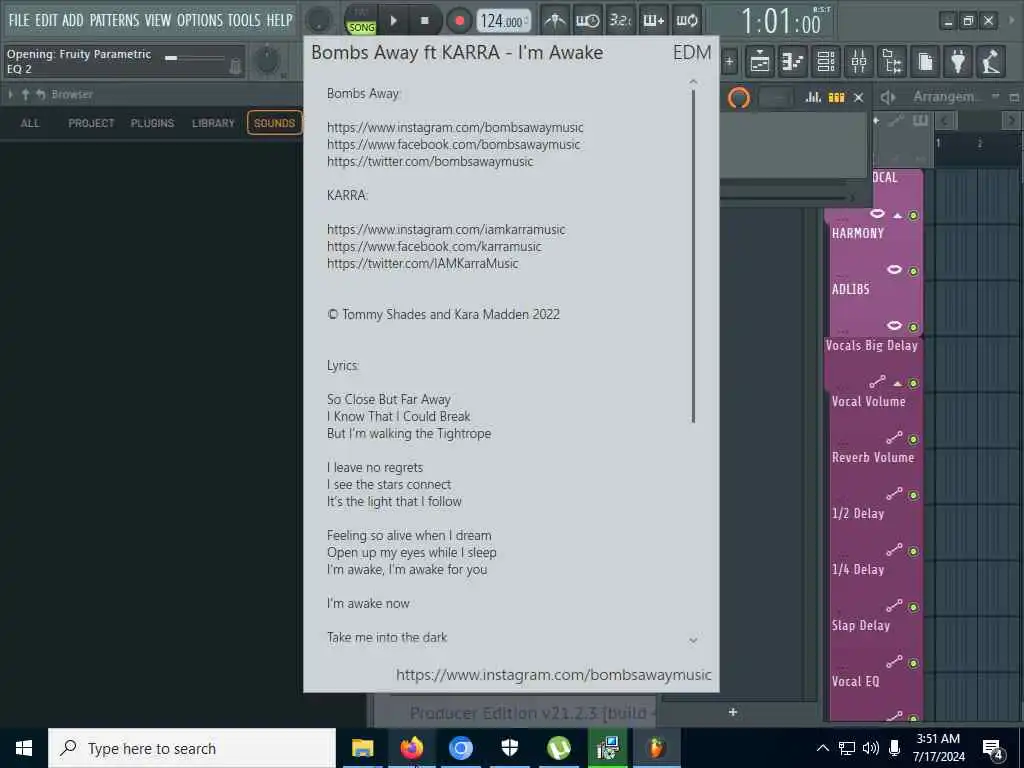Navigate playlist right with the arrow button
Screen dimensions: 1024x768
click(x=1012, y=120)
